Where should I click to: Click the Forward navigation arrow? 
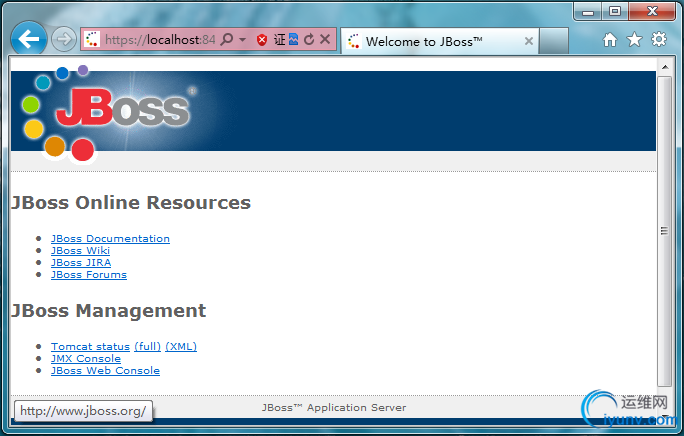point(64,39)
